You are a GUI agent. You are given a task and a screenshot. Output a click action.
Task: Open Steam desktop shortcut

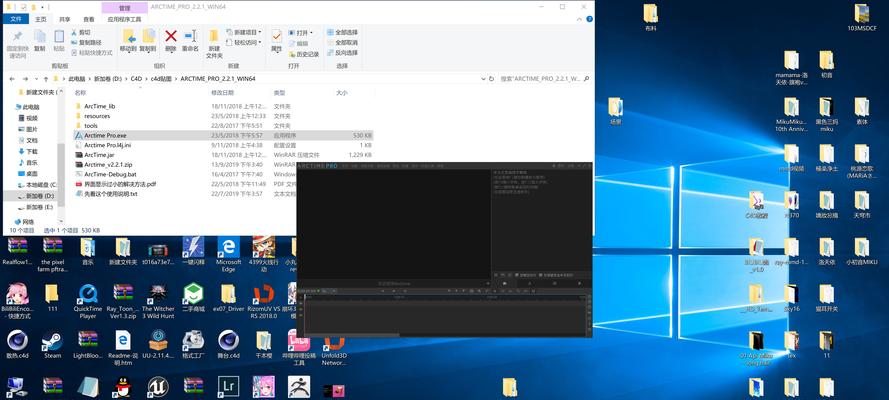(52, 344)
